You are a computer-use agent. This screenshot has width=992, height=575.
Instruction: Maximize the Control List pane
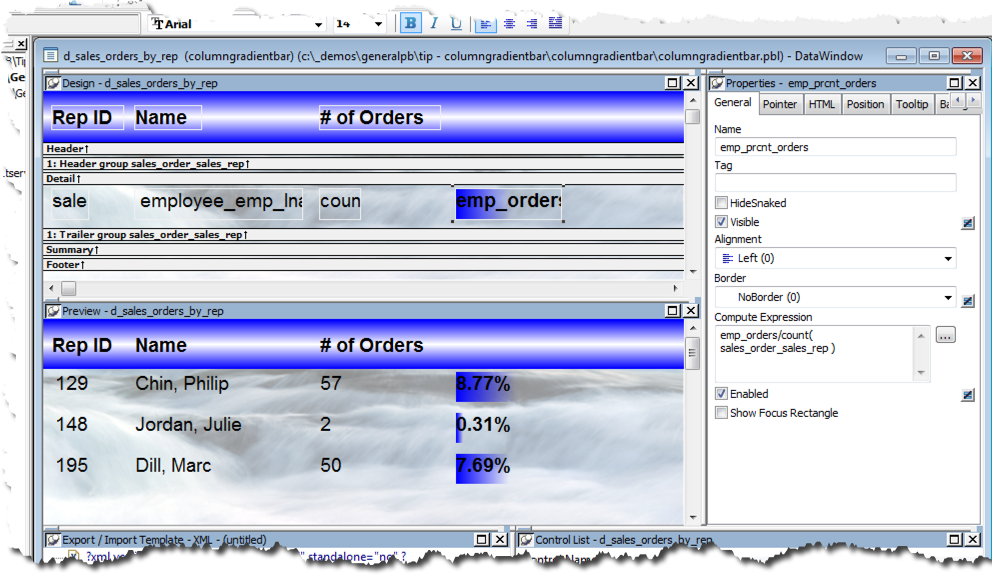(x=955, y=540)
